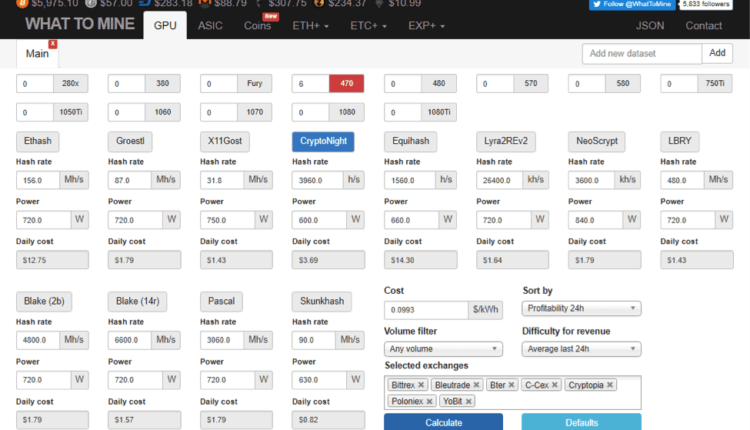Remove Cryptopia exchange tag
The image size is (750, 430).
point(610,385)
